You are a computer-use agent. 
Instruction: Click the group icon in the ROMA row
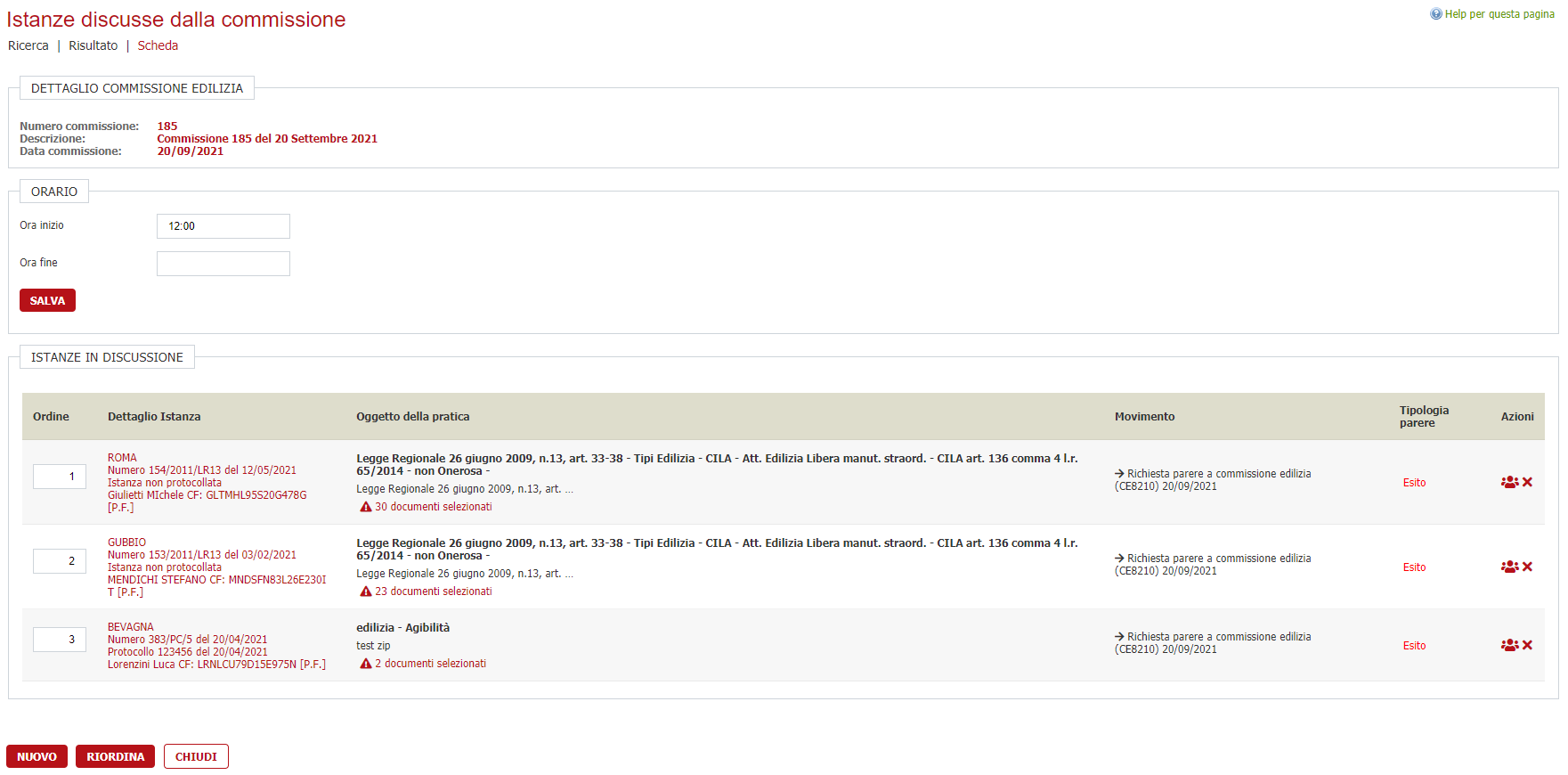point(1509,482)
